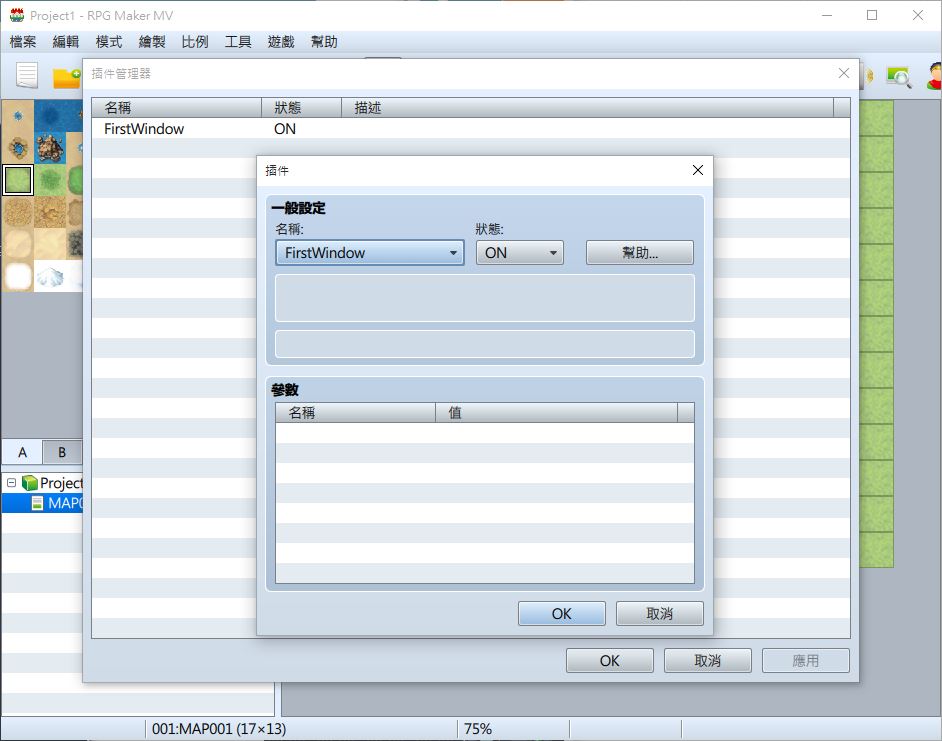Open the 比例 menu
The height and width of the screenshot is (741, 942).
pos(195,41)
